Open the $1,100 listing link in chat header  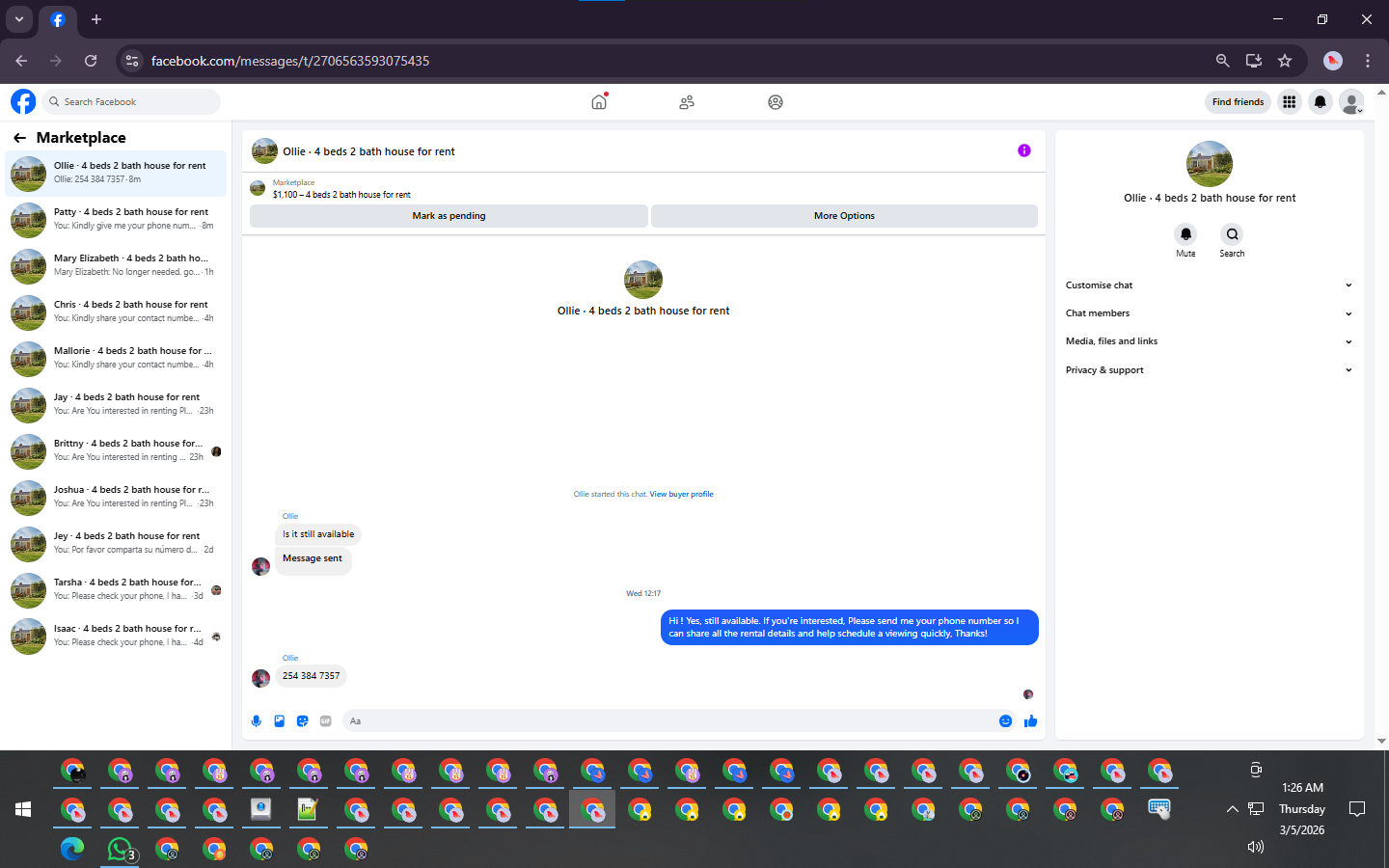tap(341, 195)
